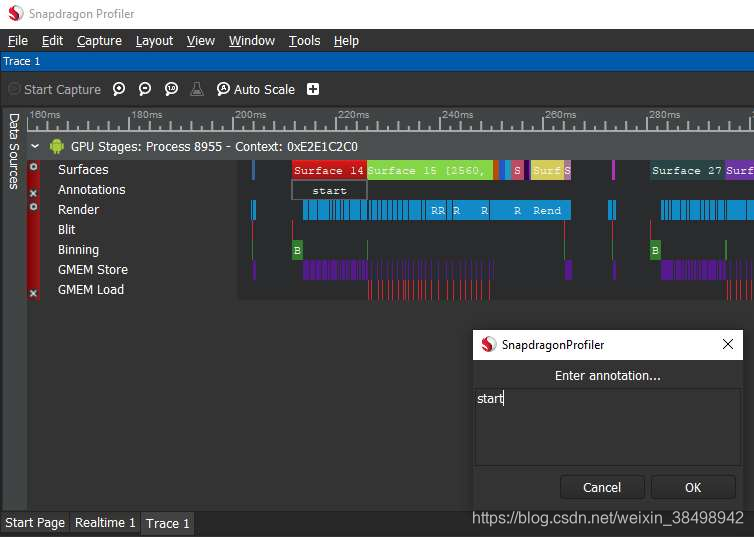Open the Layout menu
The width and height of the screenshot is (754, 537).
coord(154,41)
